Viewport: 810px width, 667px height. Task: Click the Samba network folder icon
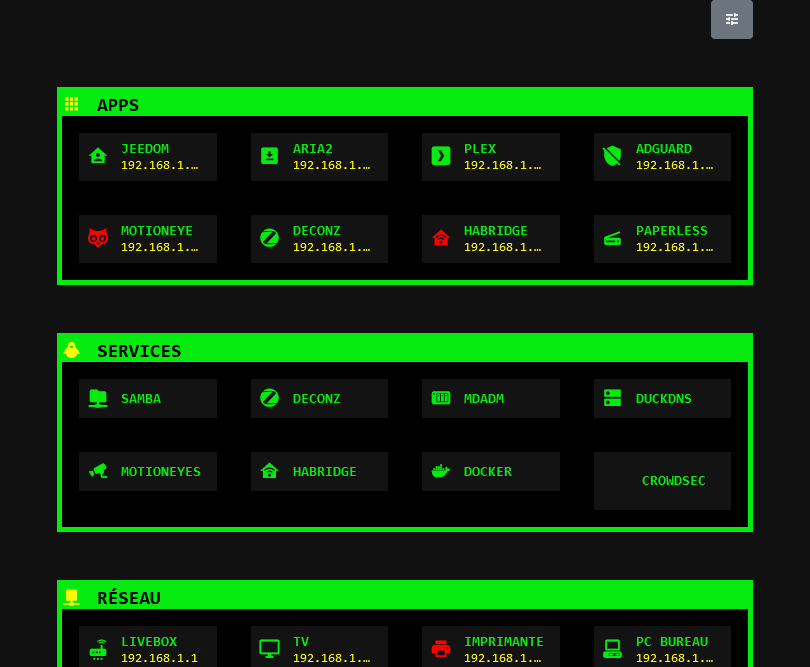(98, 398)
